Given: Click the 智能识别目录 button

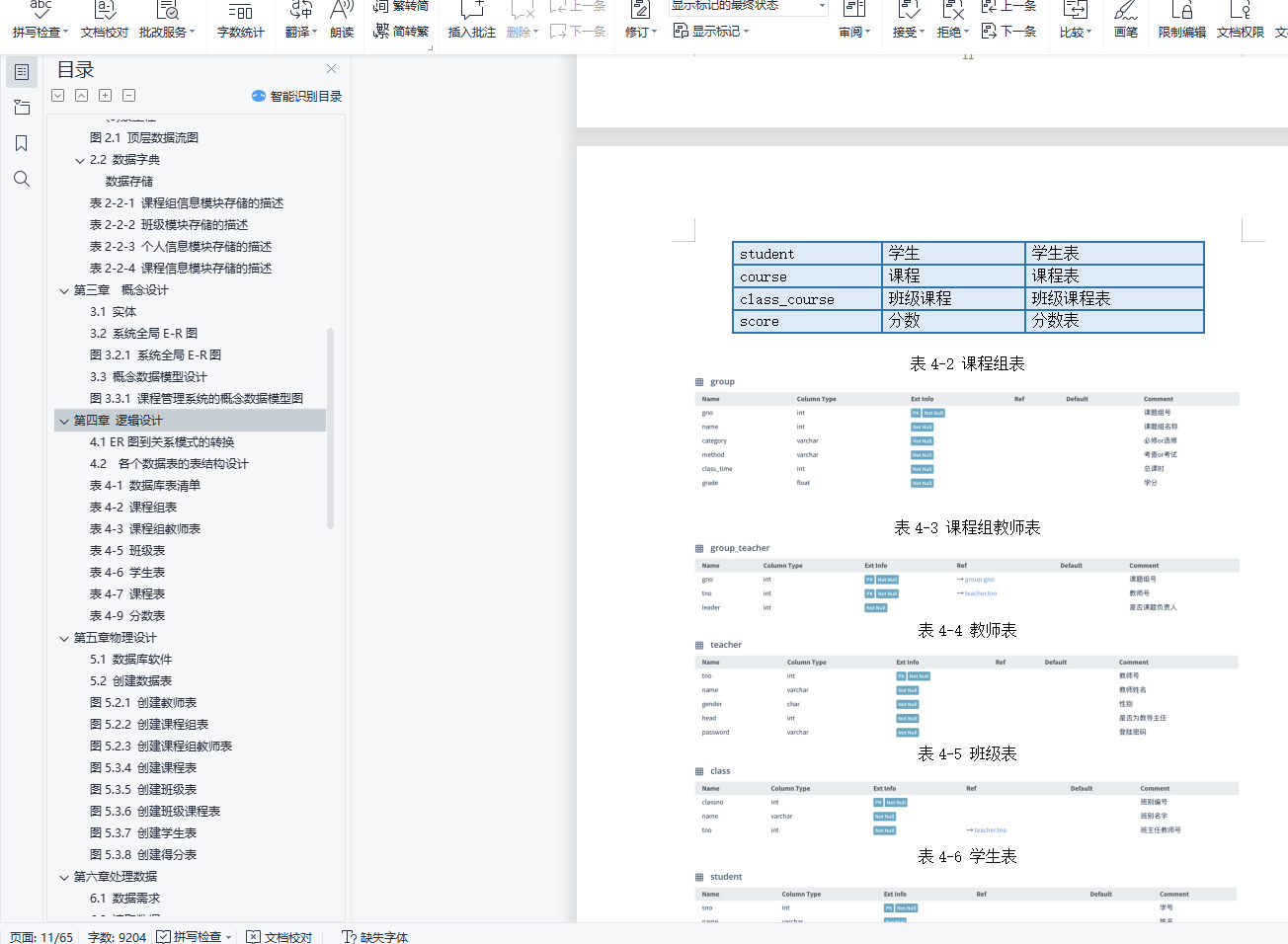Looking at the screenshot, I should 296,96.
